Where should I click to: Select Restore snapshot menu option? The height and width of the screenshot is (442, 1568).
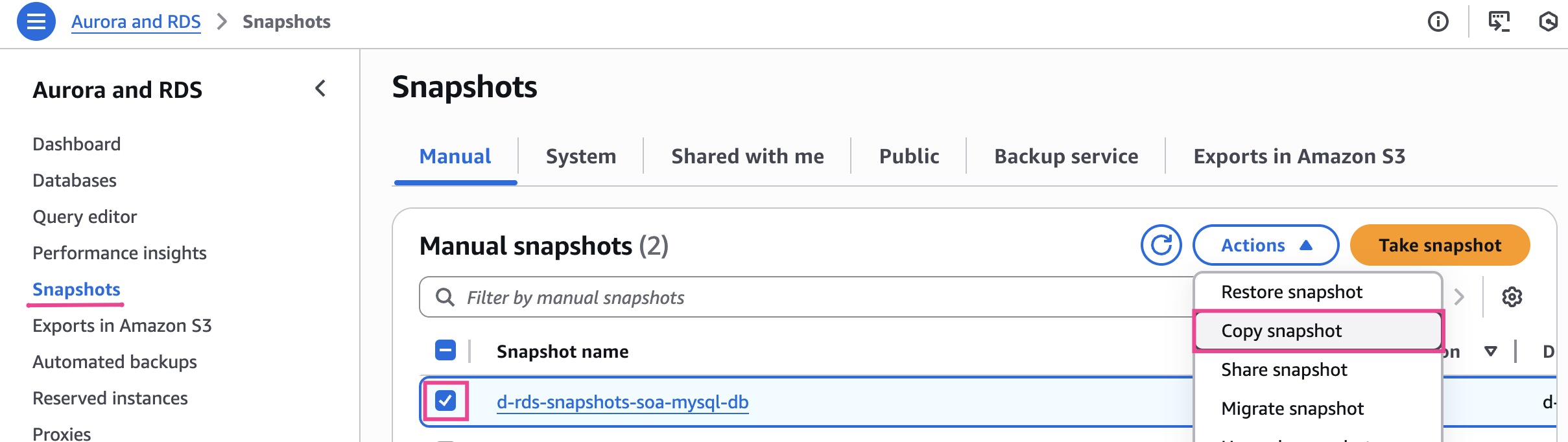1291,292
